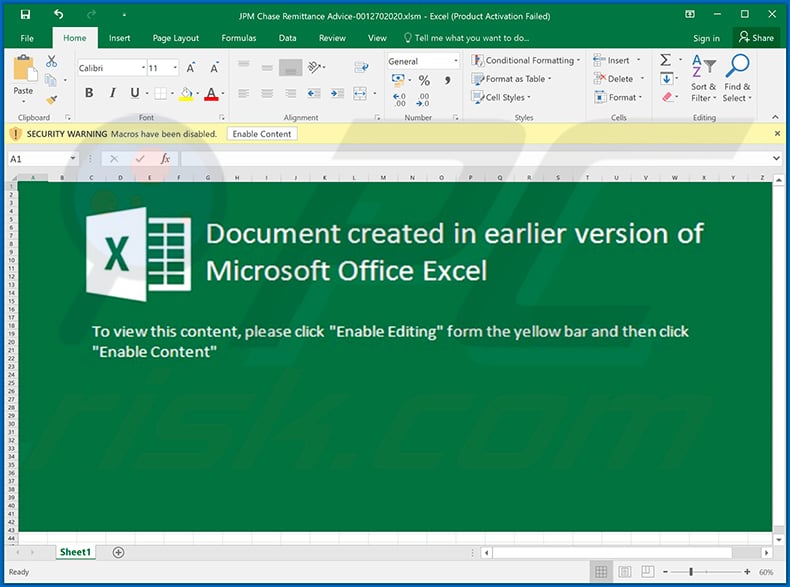
Task: Open Insert cells in Cells group
Action: [x=617, y=60]
